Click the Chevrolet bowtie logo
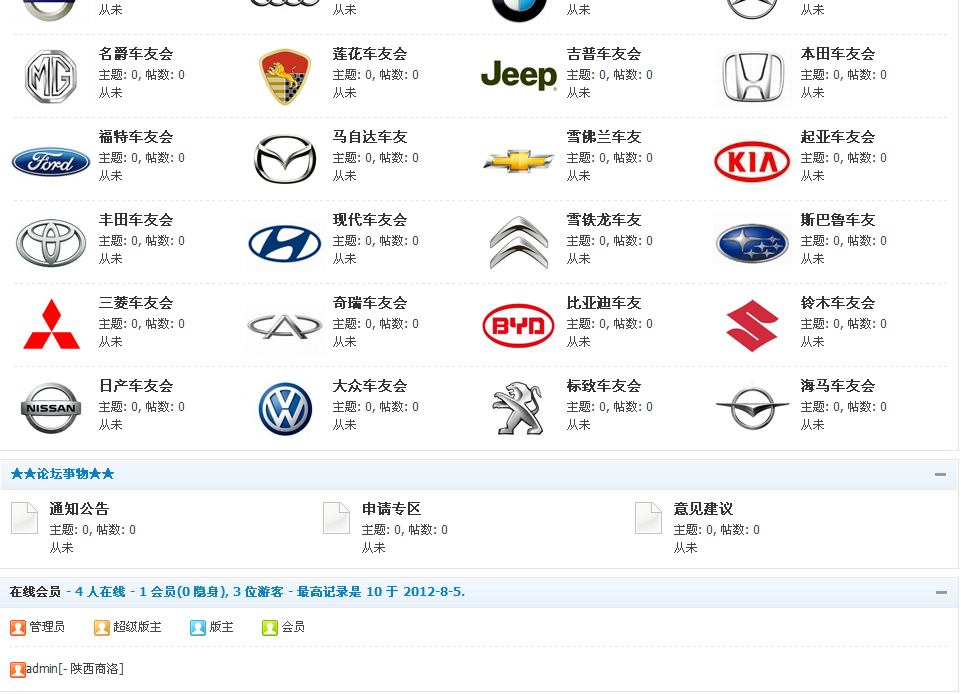Screen dimensions: 961x694 click(519, 161)
